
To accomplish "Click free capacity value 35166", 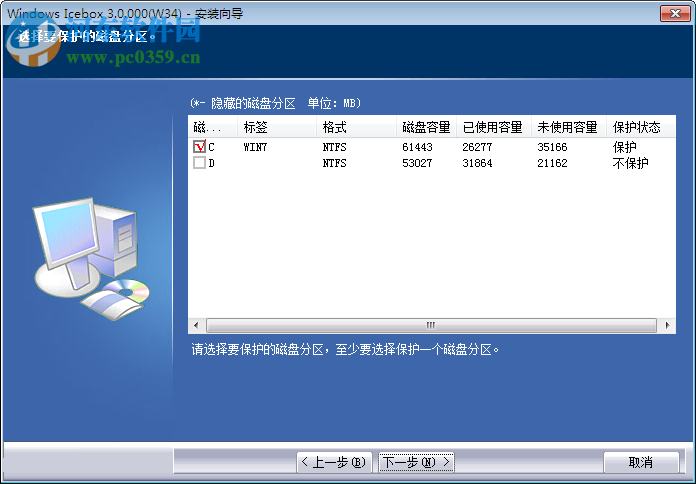I will point(552,147).
